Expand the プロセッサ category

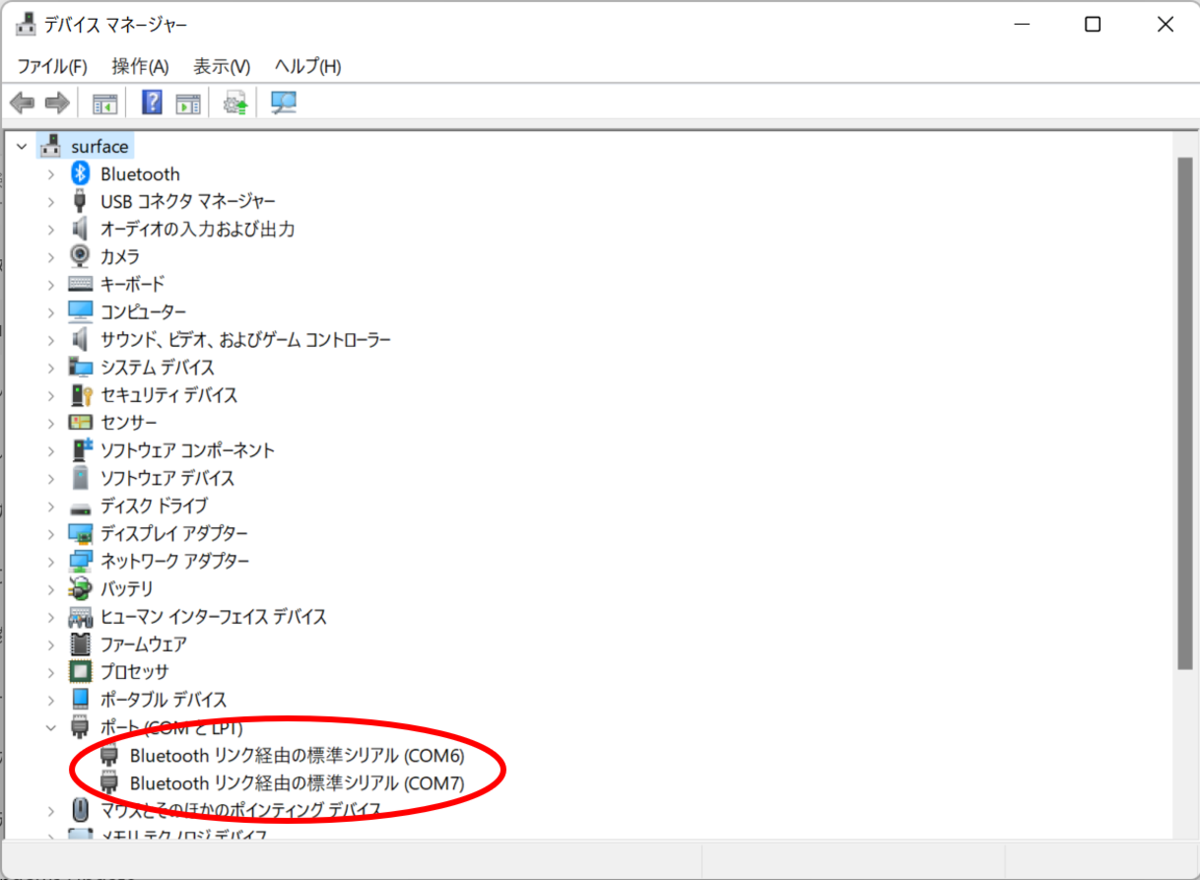(51, 672)
